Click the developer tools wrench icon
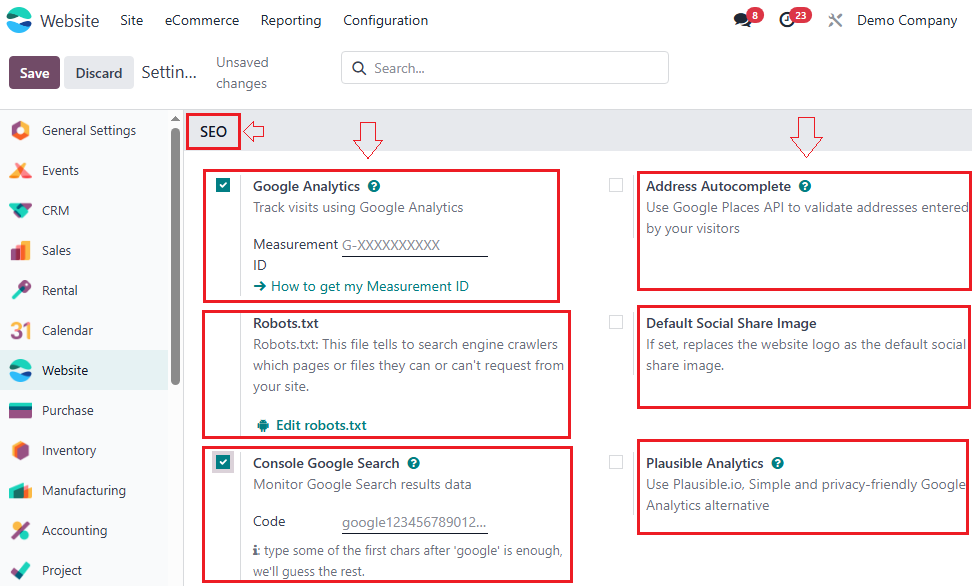Image resolution: width=972 pixels, height=586 pixels. 835,19
